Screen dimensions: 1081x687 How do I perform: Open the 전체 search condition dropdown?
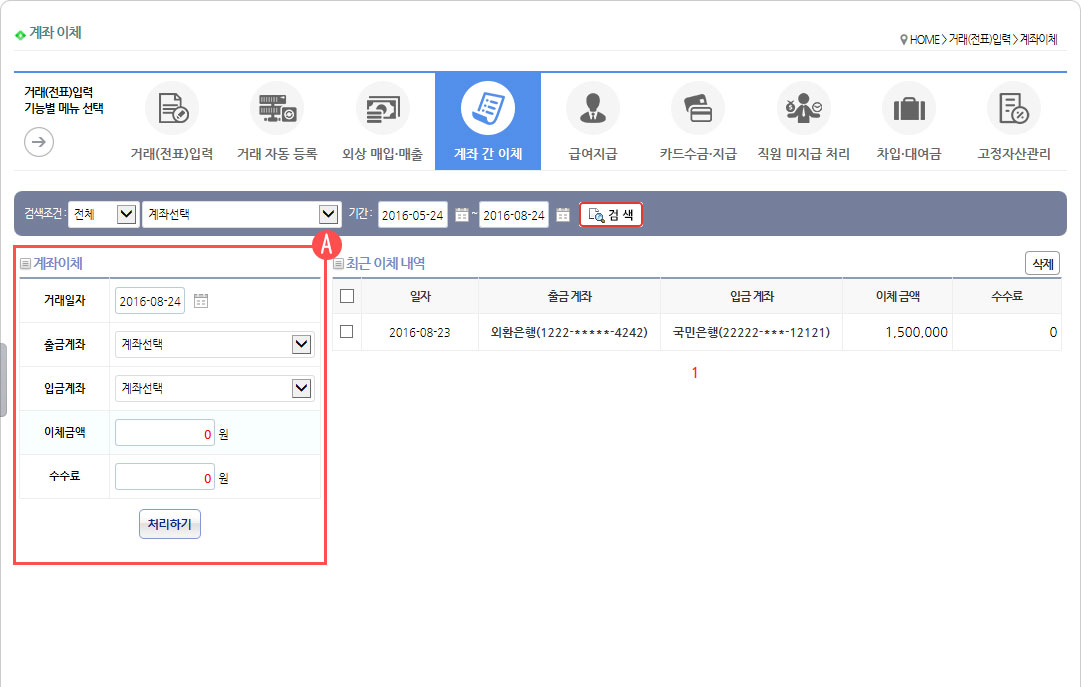click(103, 215)
